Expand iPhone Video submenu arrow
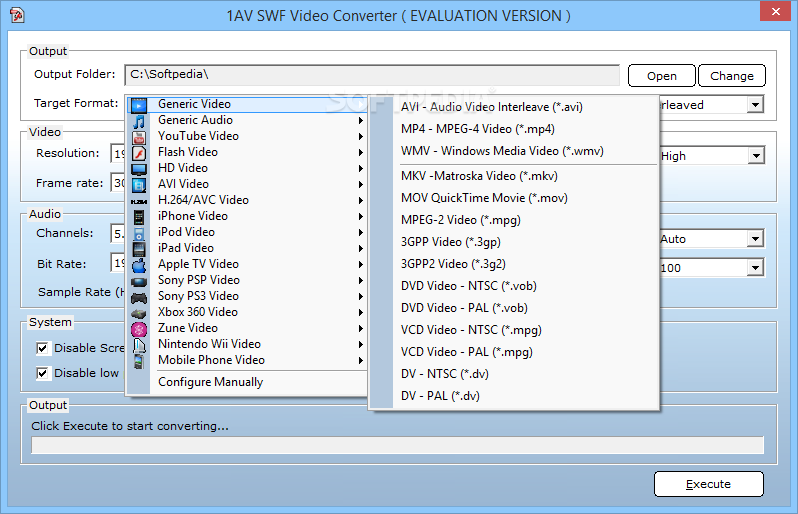This screenshot has width=798, height=514. pyautogui.click(x=360, y=216)
